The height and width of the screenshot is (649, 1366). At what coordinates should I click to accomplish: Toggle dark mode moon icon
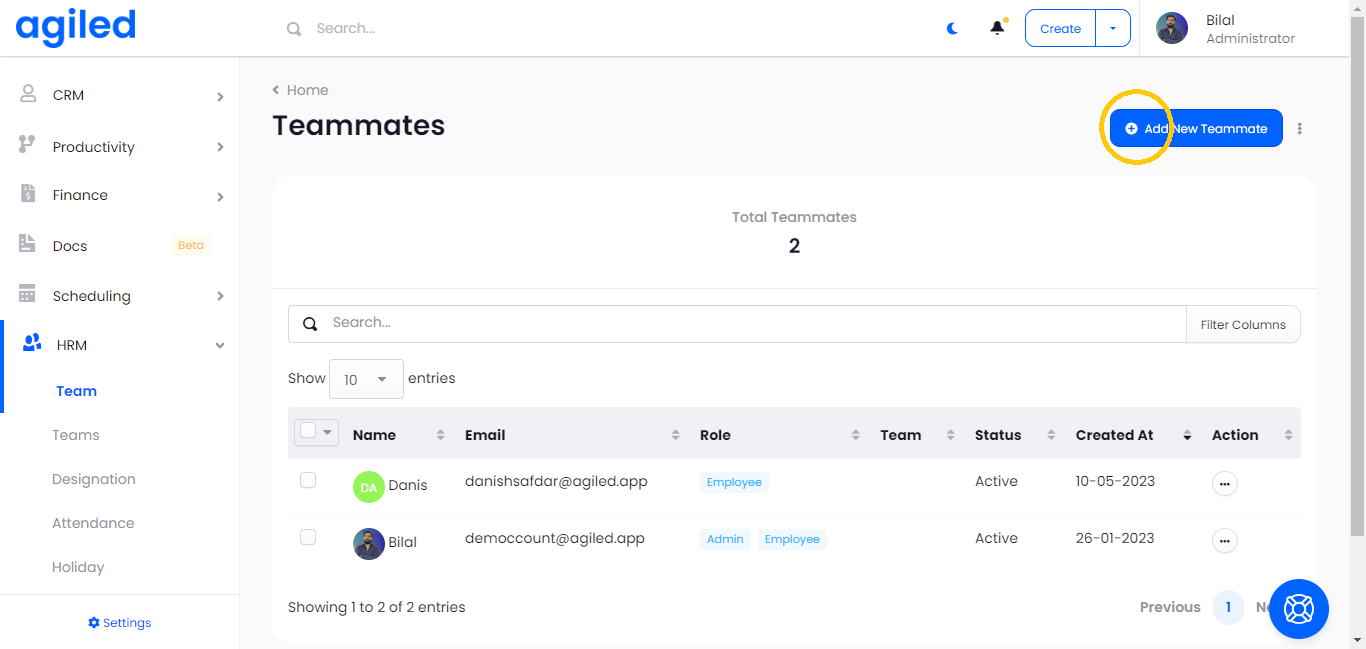click(x=952, y=28)
